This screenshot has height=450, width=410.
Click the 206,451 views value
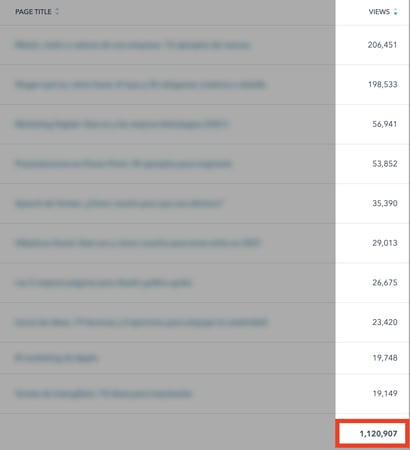pos(382,45)
